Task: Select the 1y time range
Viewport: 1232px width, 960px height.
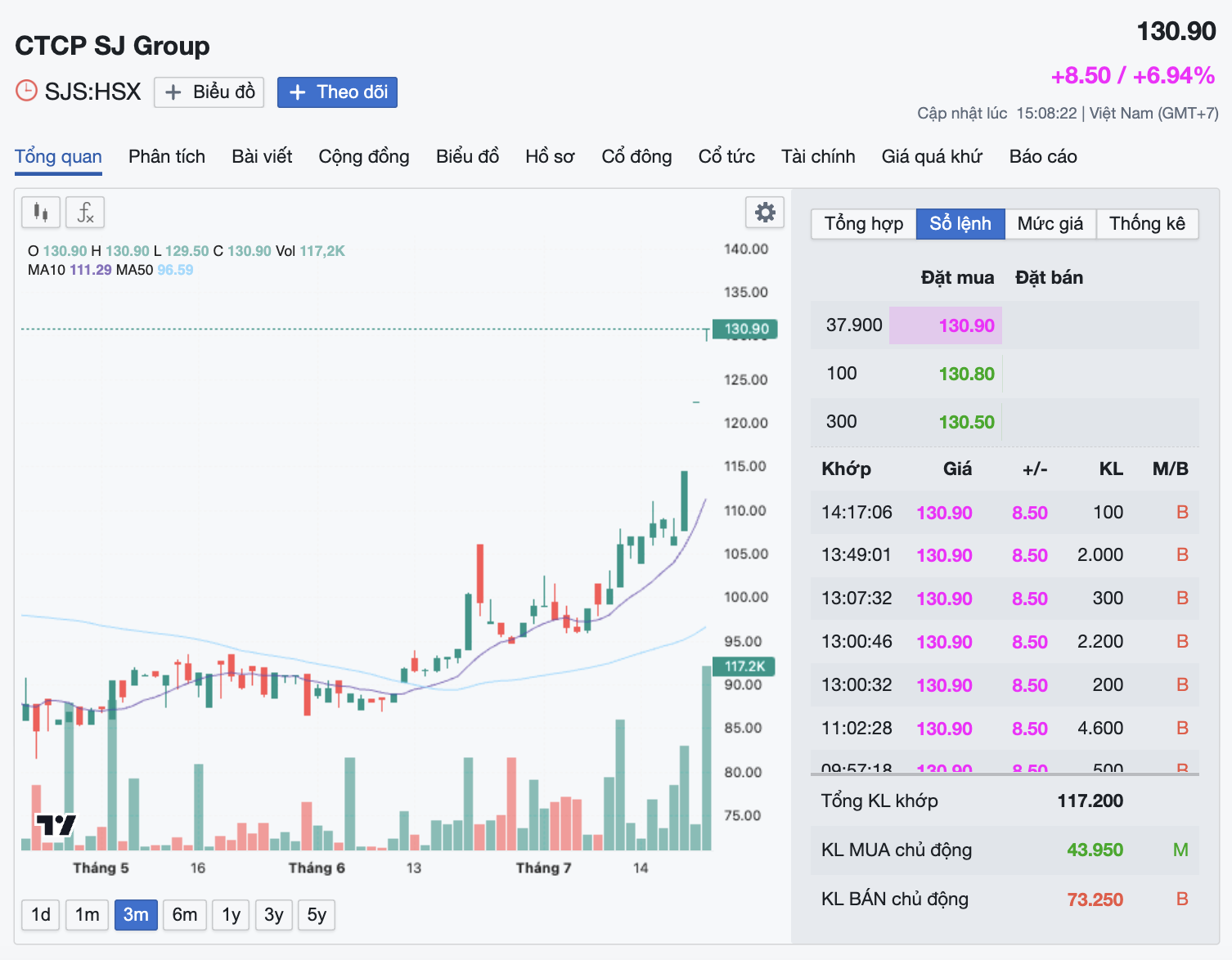Action: tap(232, 914)
